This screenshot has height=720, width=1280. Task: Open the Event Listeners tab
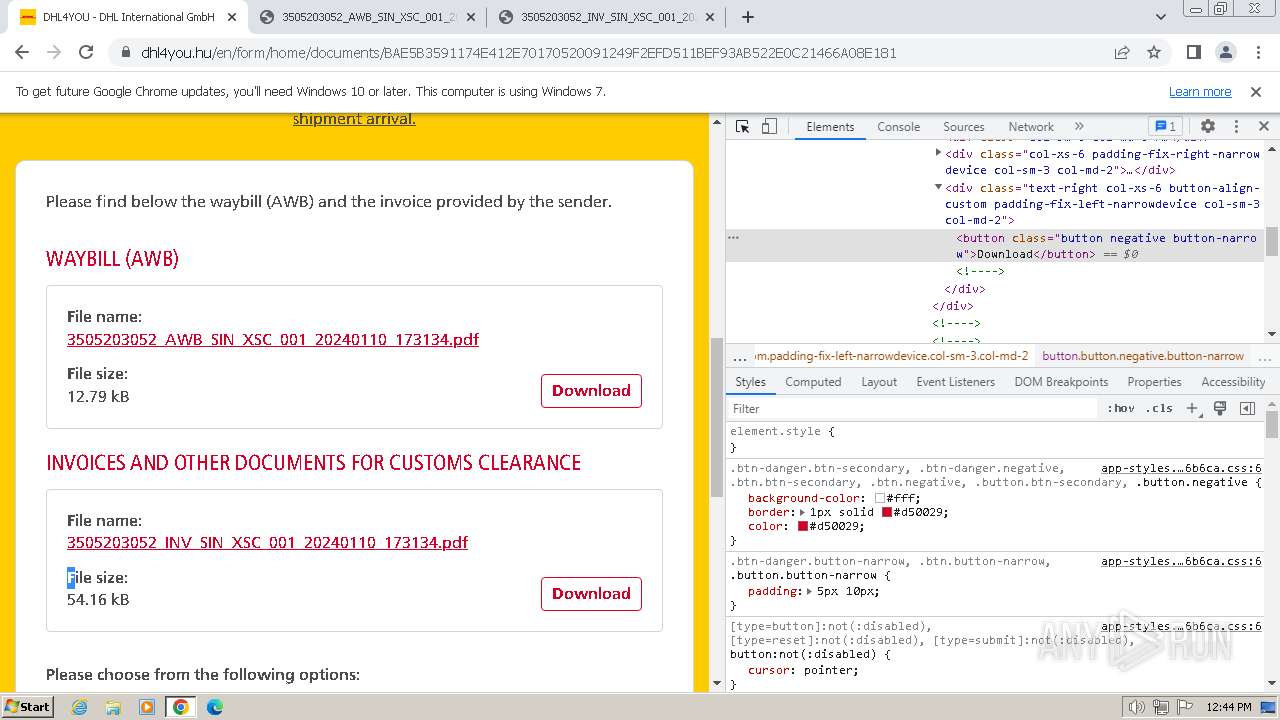pos(955,382)
